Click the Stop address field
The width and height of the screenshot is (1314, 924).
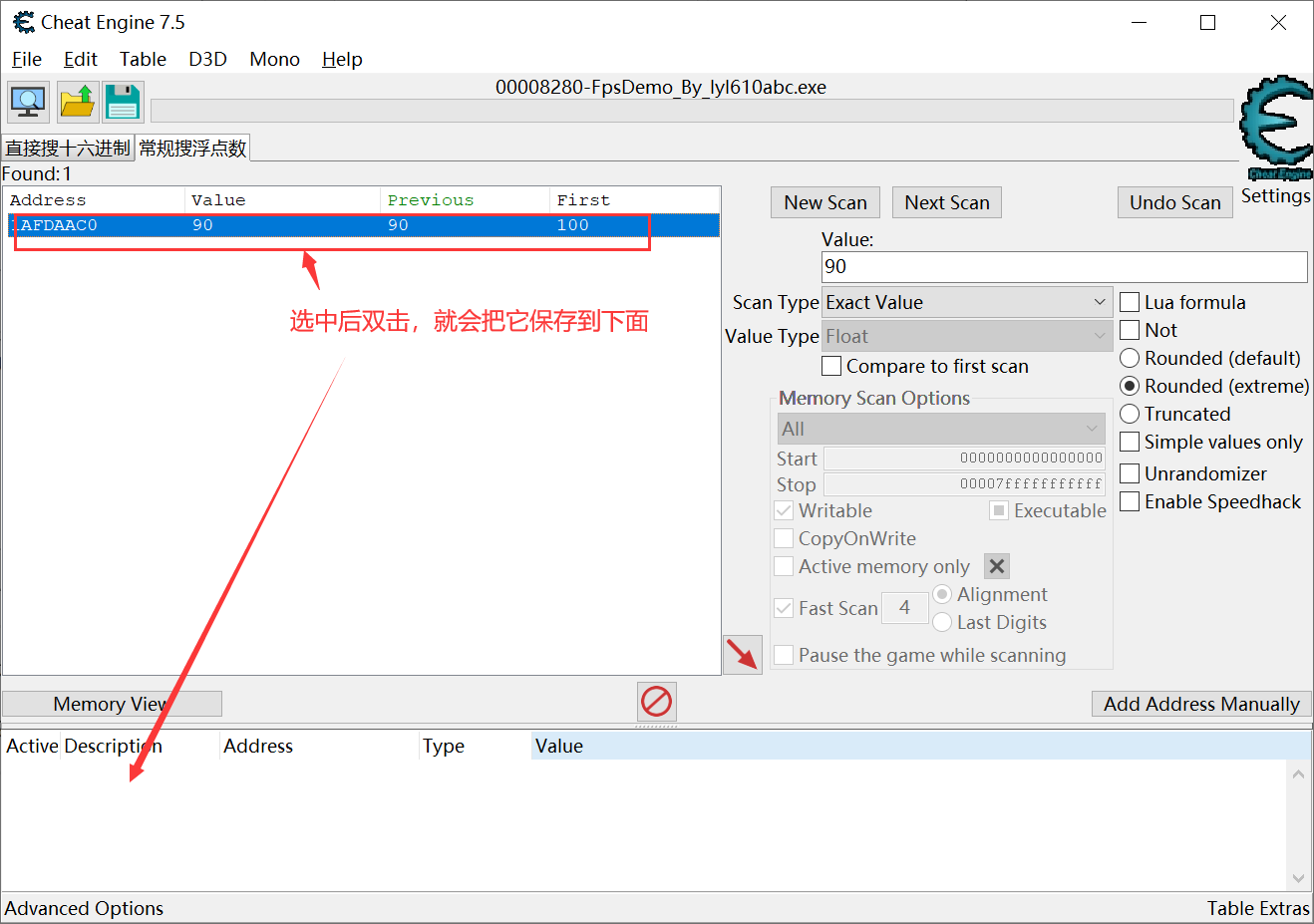point(964,484)
